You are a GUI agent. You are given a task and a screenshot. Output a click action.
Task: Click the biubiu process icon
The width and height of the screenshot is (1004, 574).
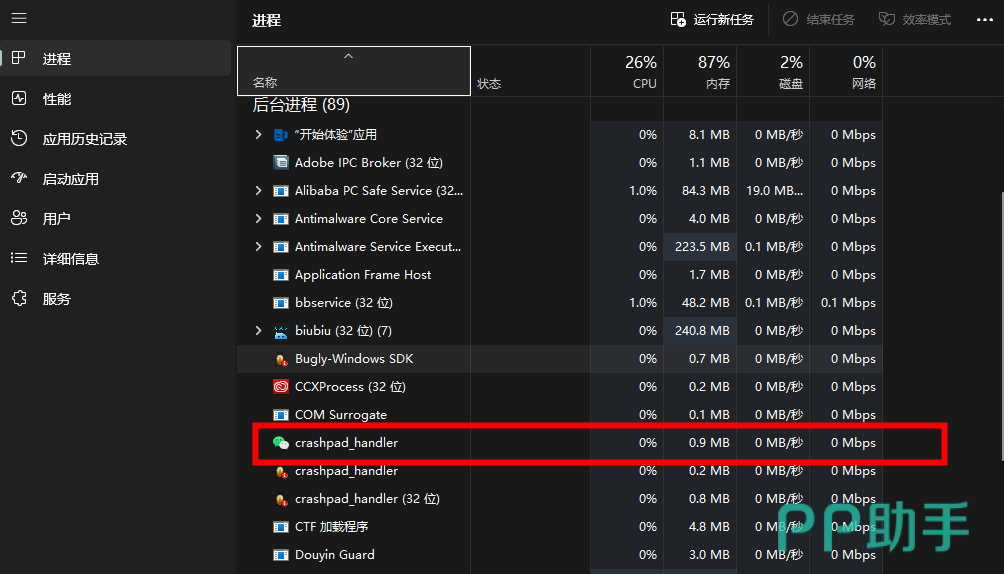tap(280, 331)
